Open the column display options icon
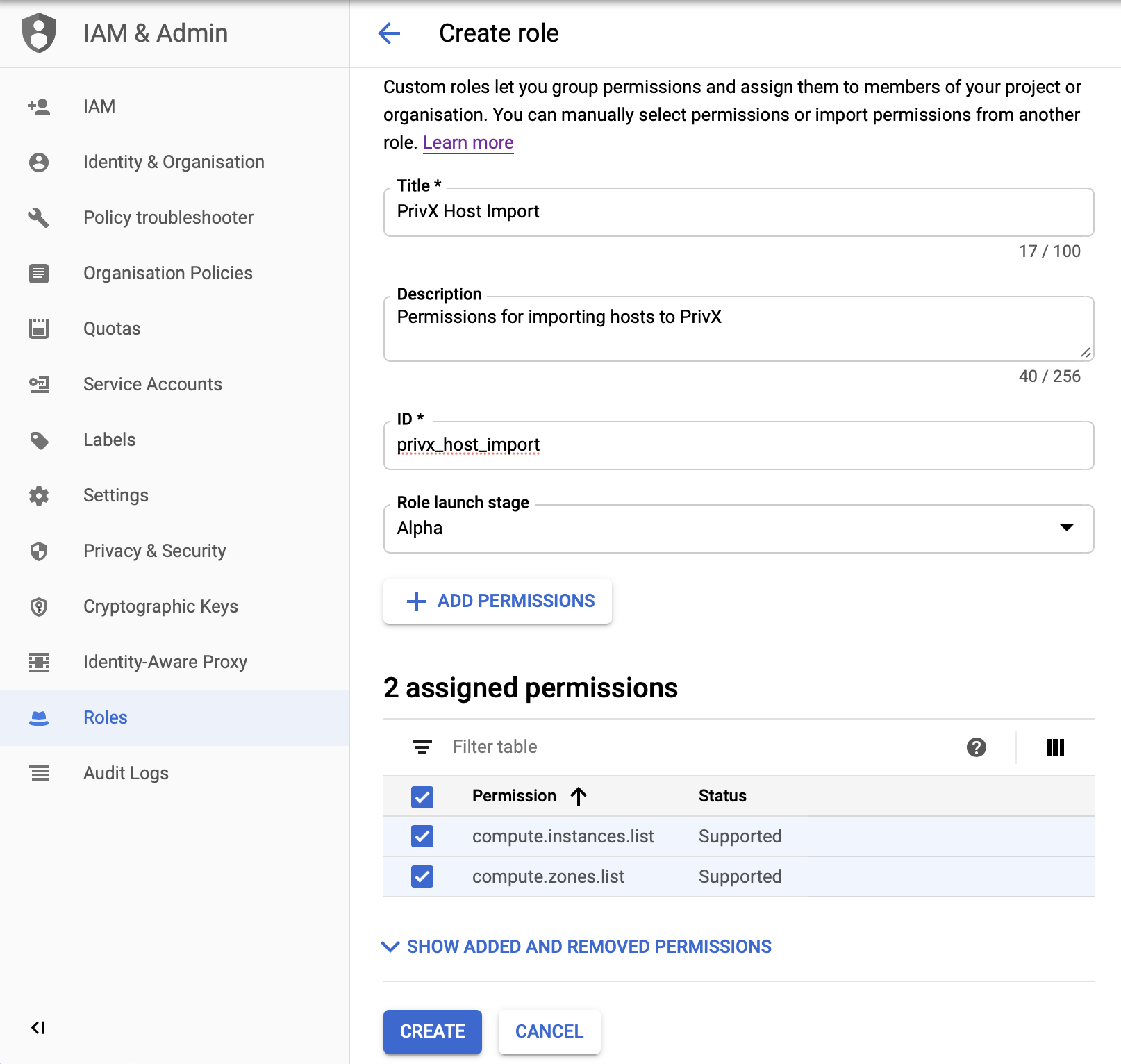1121x1064 pixels. pos(1056,747)
